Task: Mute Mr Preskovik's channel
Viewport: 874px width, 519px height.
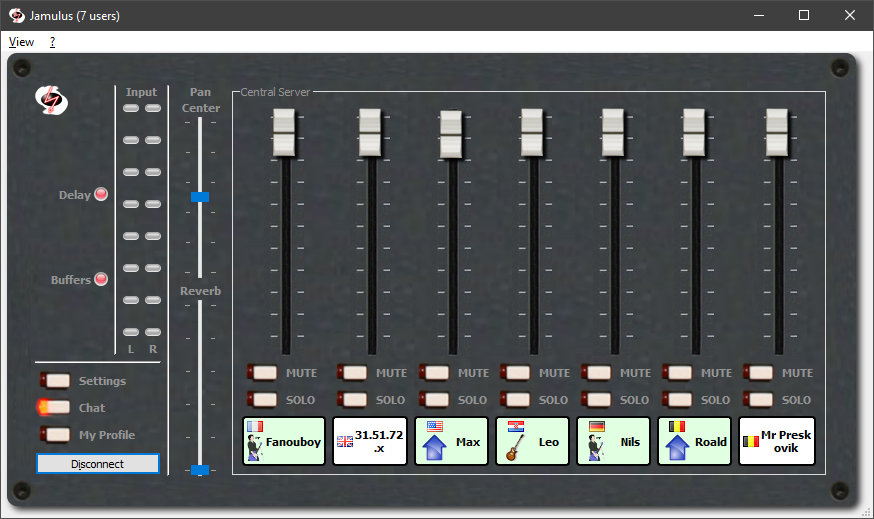Action: click(758, 372)
